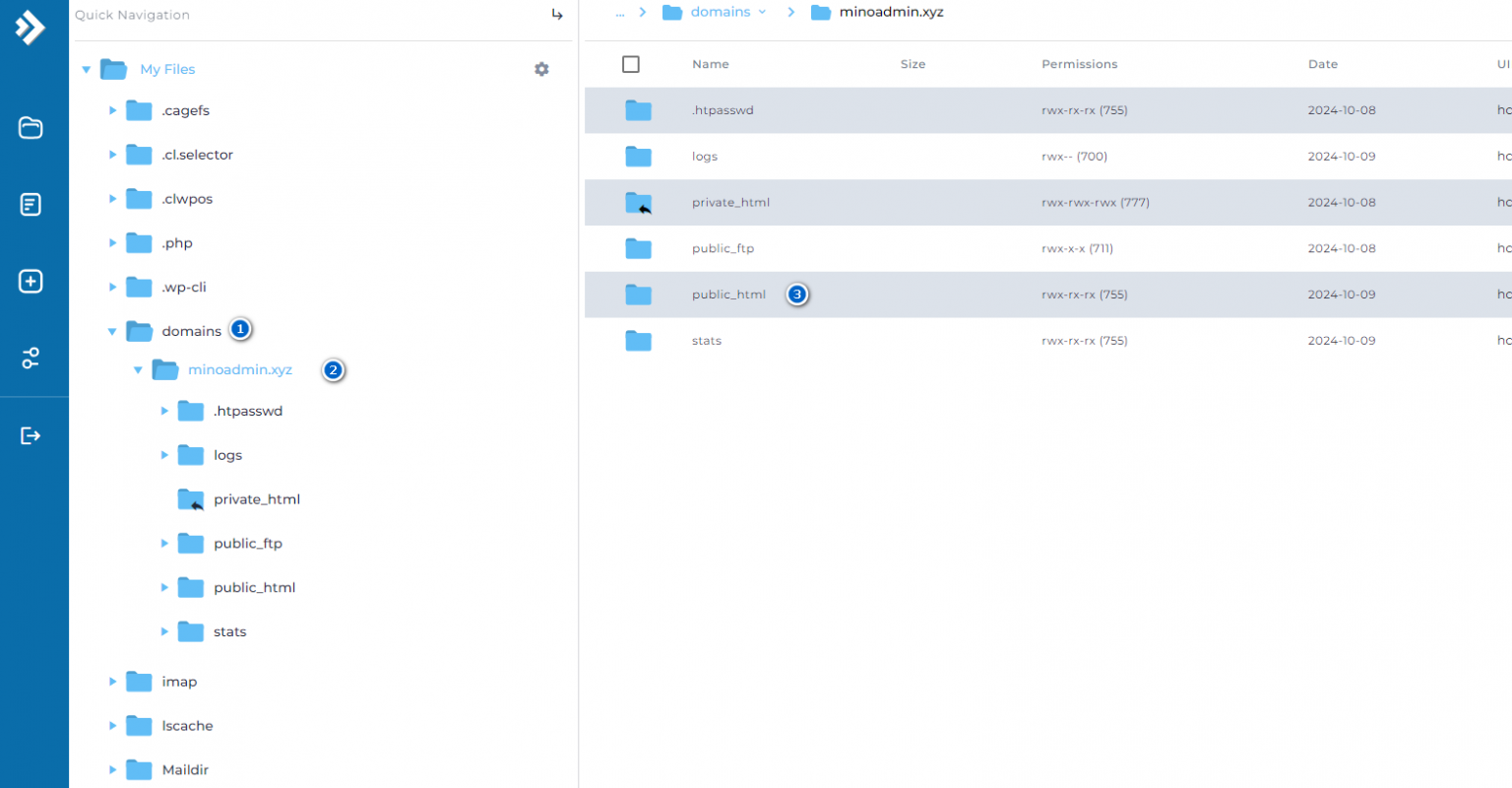The image size is (1512, 788).
Task: Click the add plus icon in sidebar
Action: [x=31, y=282]
